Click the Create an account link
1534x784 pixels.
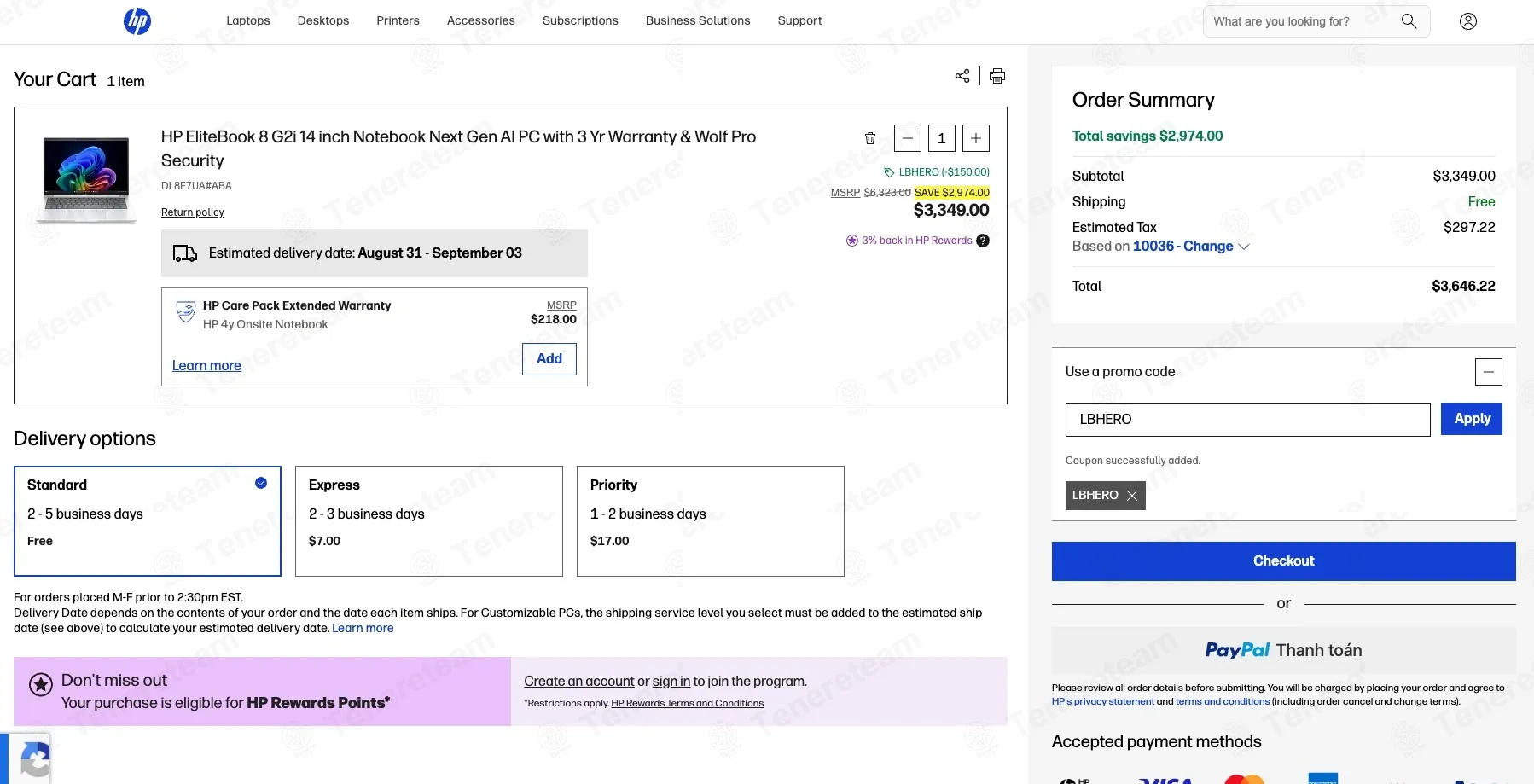coord(579,682)
